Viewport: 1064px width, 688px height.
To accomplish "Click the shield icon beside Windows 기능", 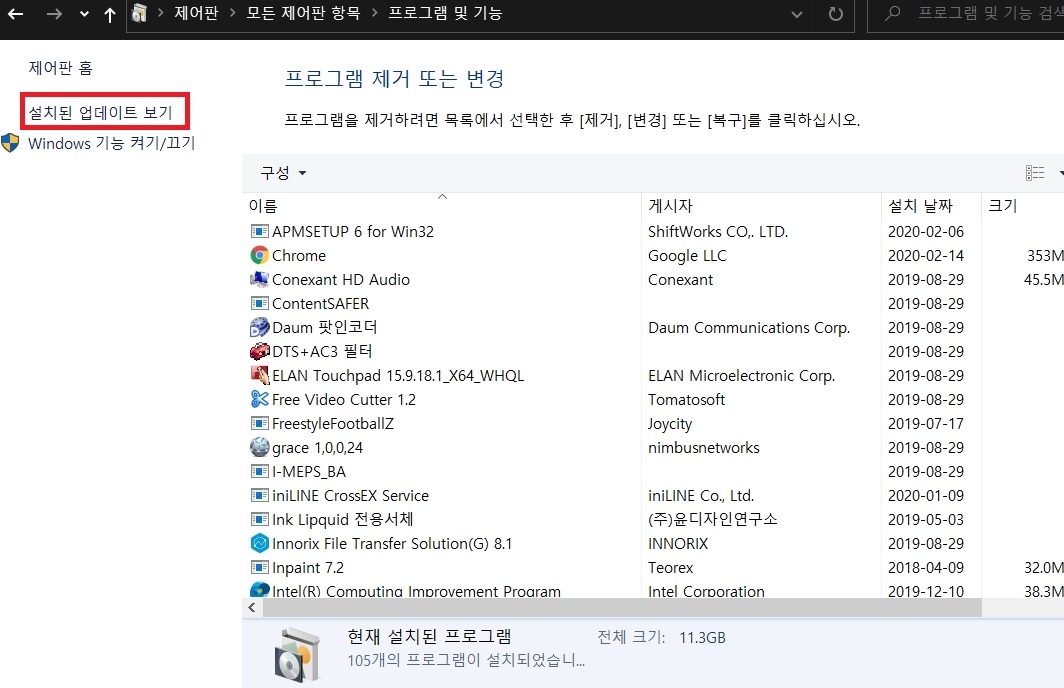I will click(x=10, y=143).
